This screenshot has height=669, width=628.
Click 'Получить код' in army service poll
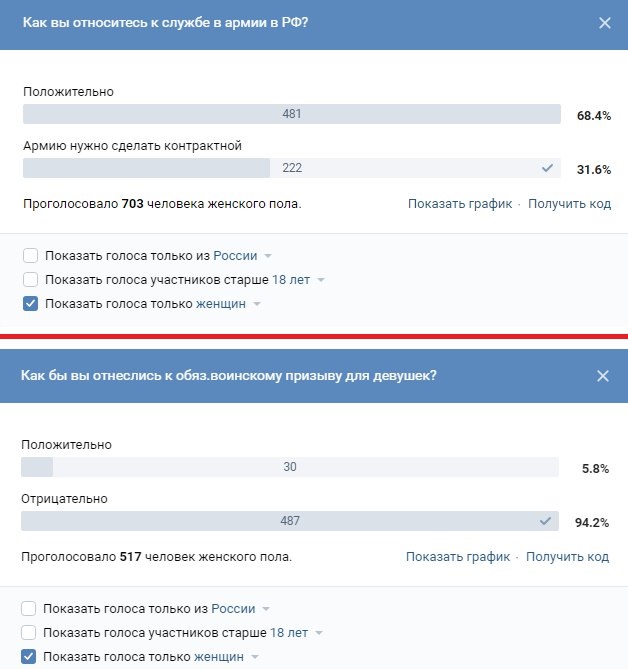click(x=569, y=204)
